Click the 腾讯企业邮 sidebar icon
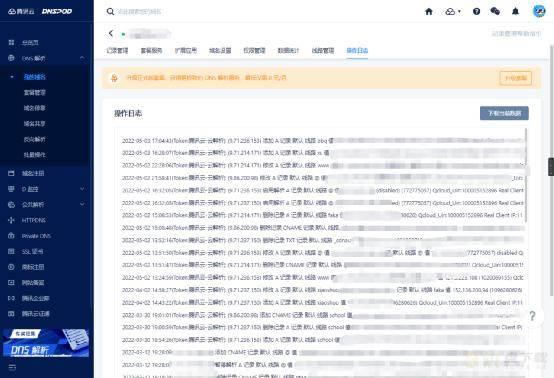This screenshot has height=378, width=554. [x=11, y=298]
